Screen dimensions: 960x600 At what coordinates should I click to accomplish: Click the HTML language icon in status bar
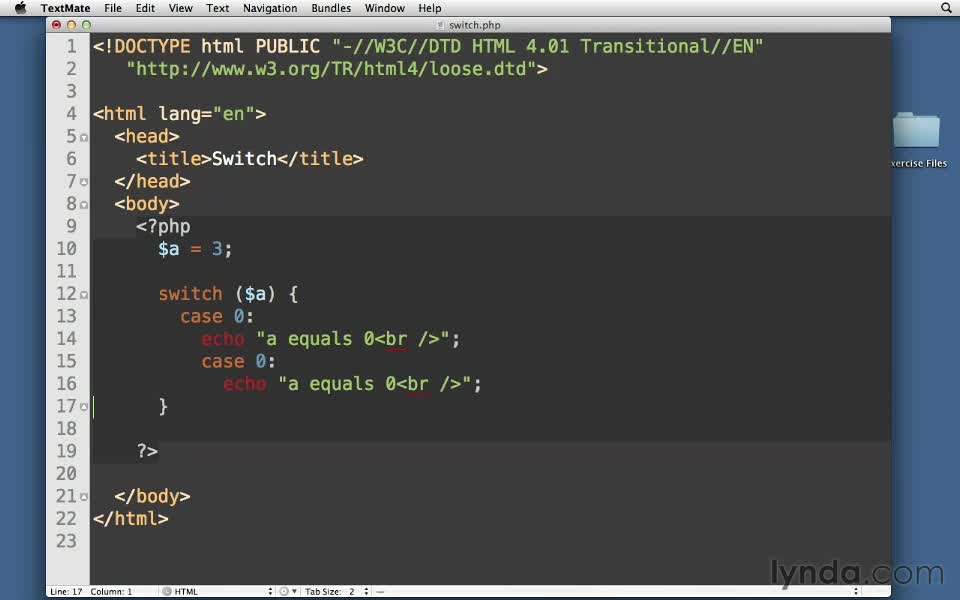(x=166, y=591)
